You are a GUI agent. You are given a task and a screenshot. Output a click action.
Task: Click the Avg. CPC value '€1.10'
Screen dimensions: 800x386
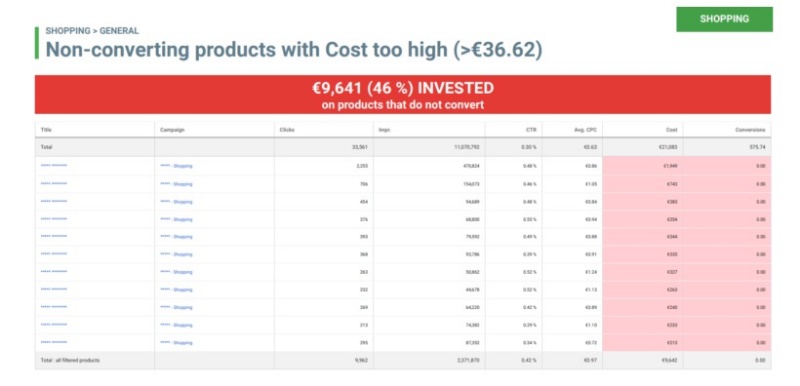click(591, 325)
